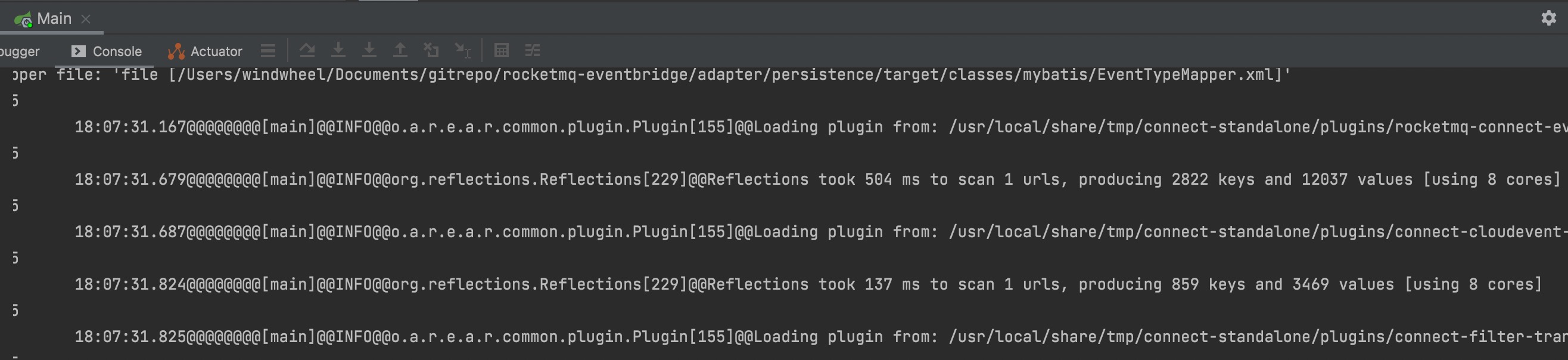
Task: Open the table view icon on the toolbar
Action: tap(502, 51)
